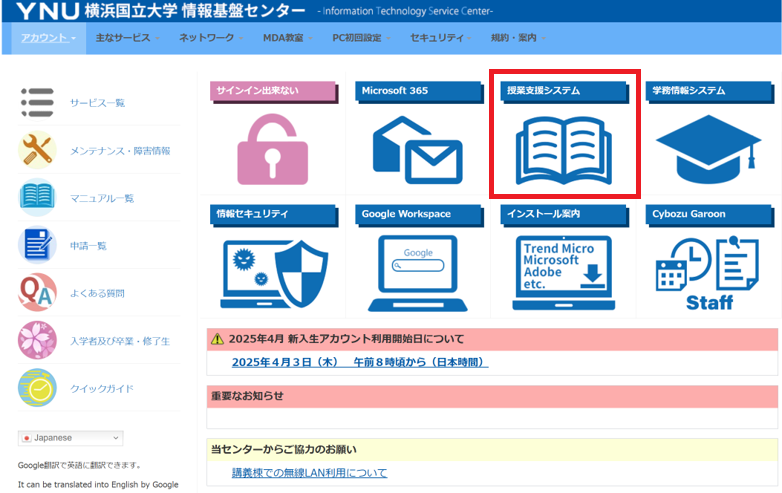Image resolution: width=782 pixels, height=493 pixels.
Task: Click the Microsoft 365 label button
Action: tap(418, 91)
